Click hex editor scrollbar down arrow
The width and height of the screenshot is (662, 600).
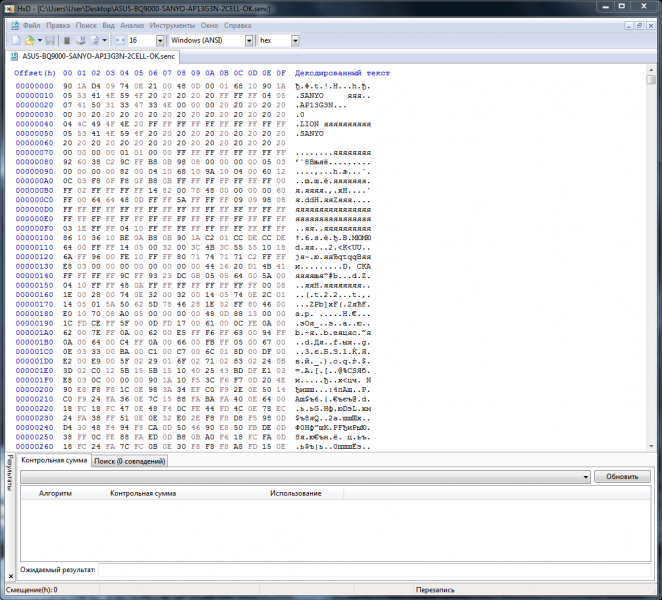pyautogui.click(x=651, y=446)
